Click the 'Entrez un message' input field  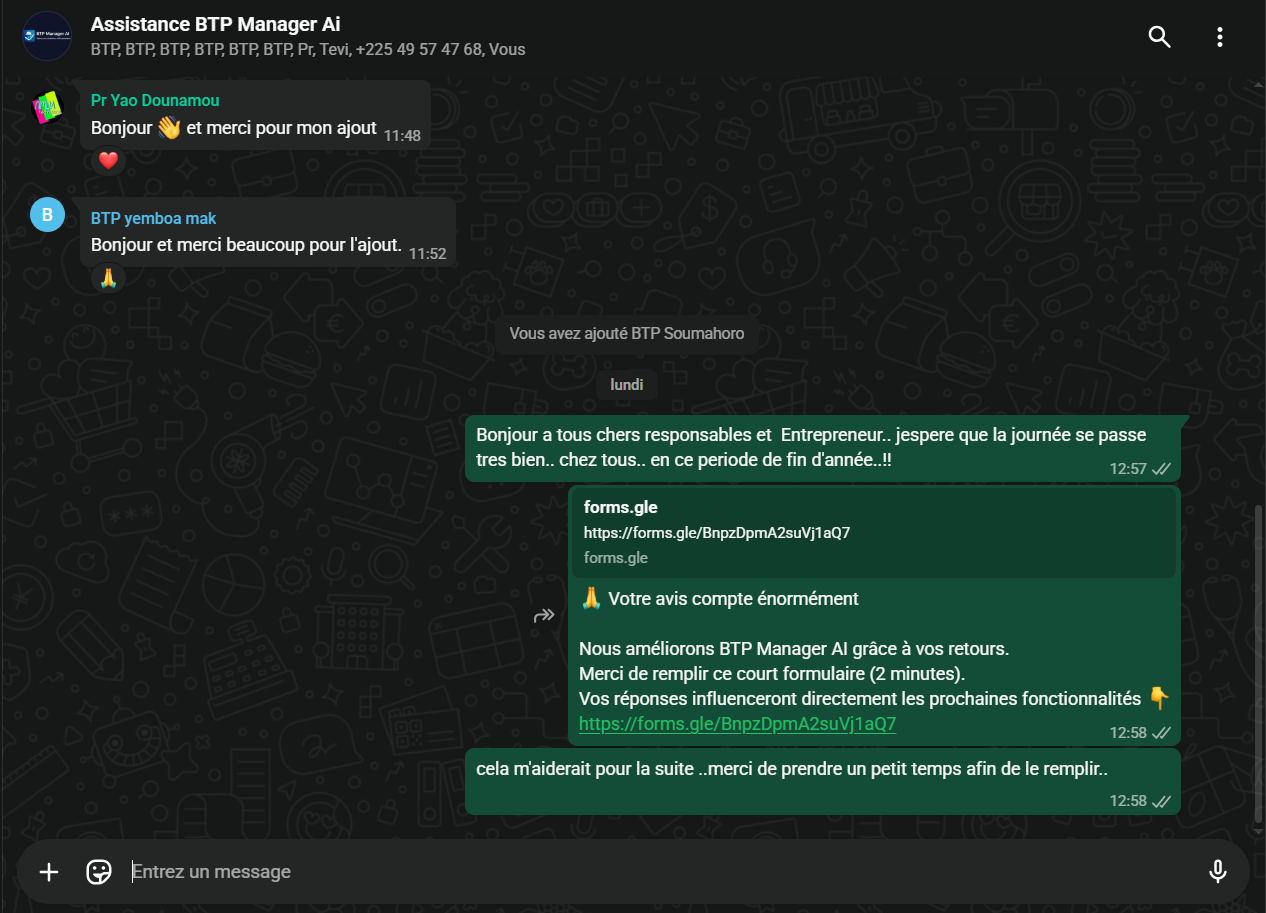tap(400, 871)
